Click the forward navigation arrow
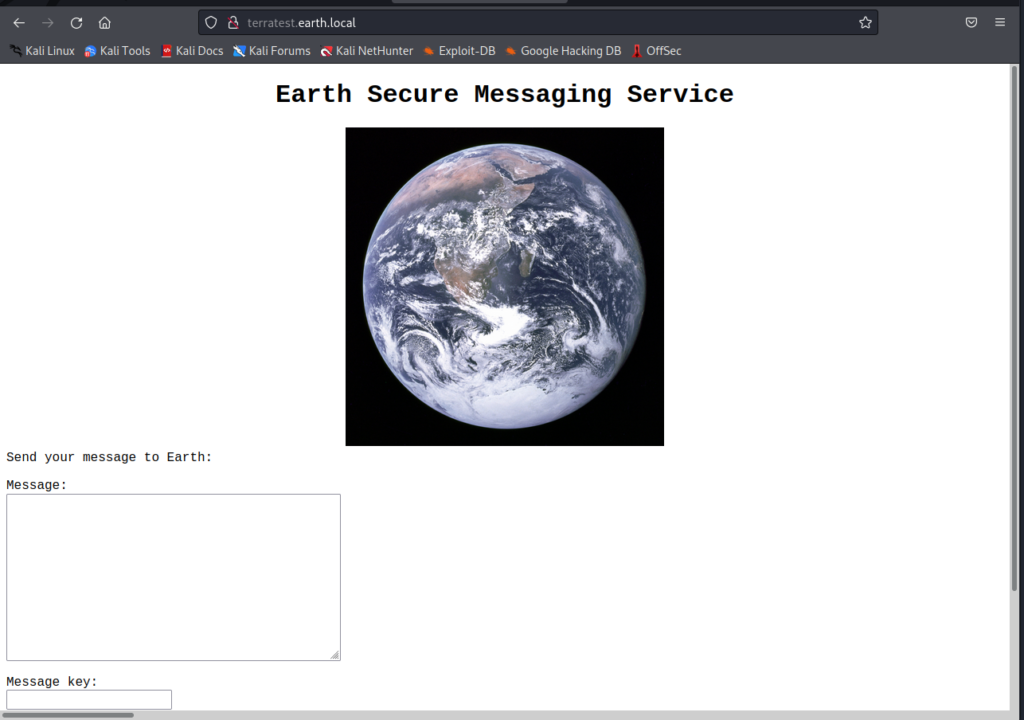Image resolution: width=1024 pixels, height=720 pixels. tap(48, 23)
